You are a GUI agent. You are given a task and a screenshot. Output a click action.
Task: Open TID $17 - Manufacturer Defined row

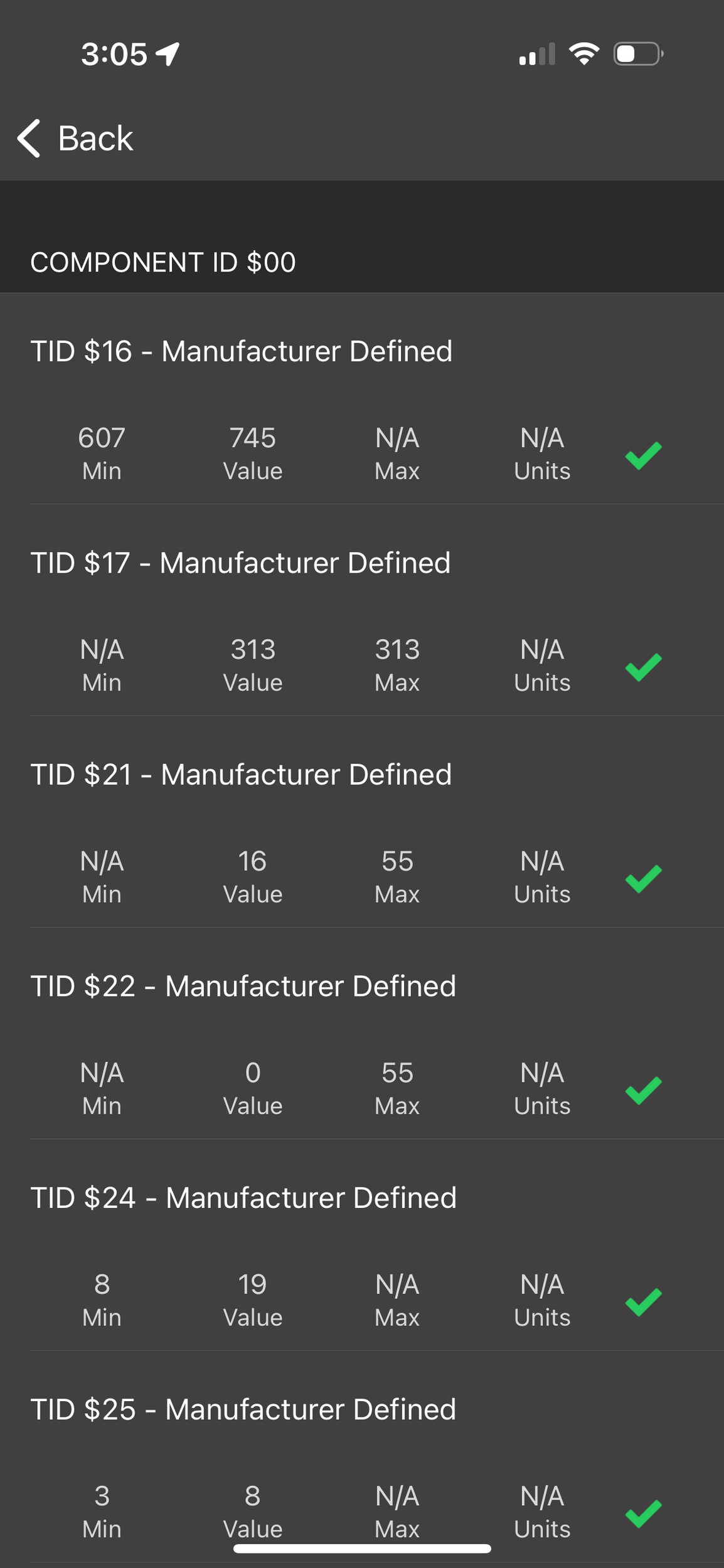[240, 563]
